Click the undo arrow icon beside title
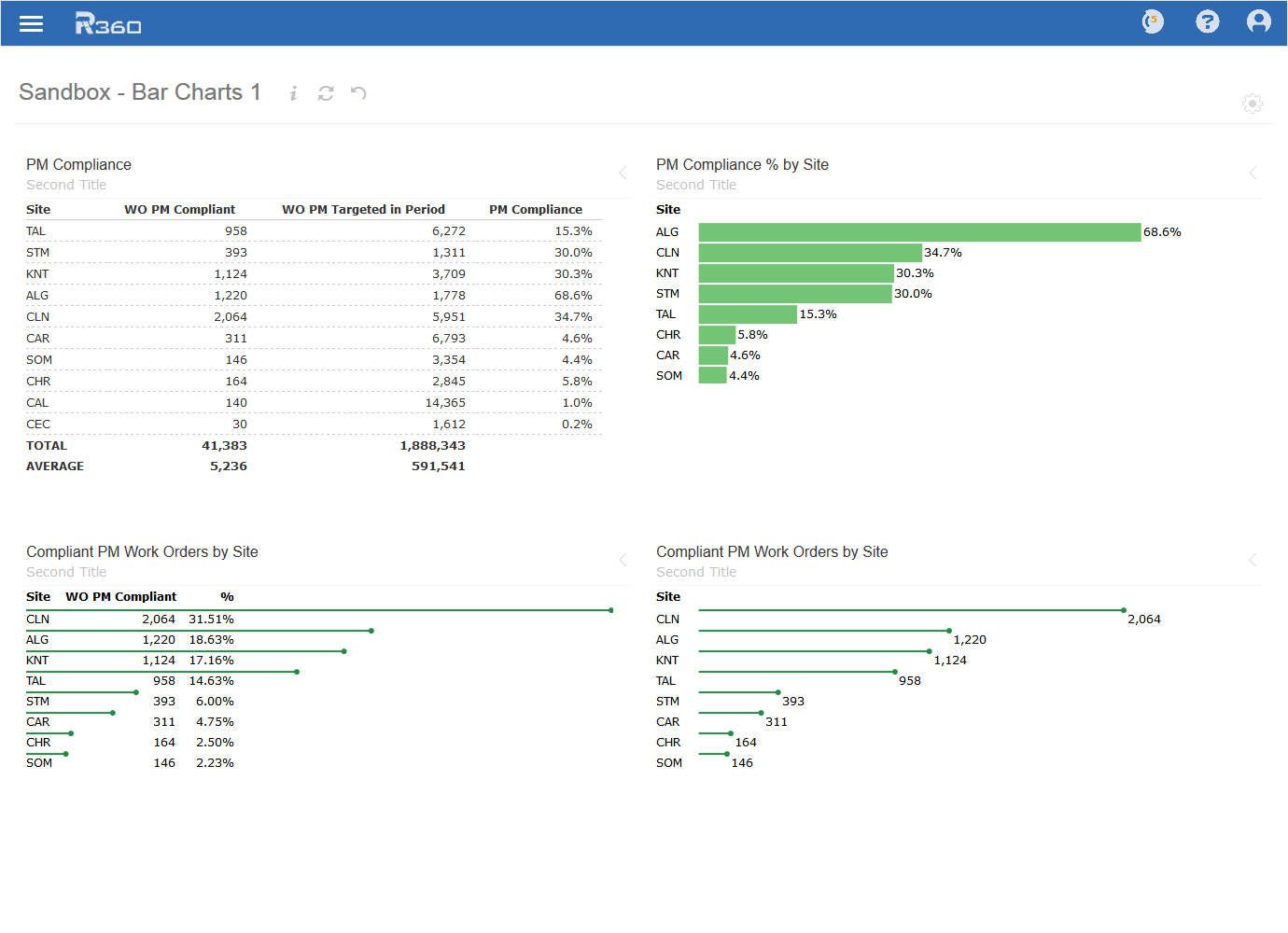 coord(358,93)
